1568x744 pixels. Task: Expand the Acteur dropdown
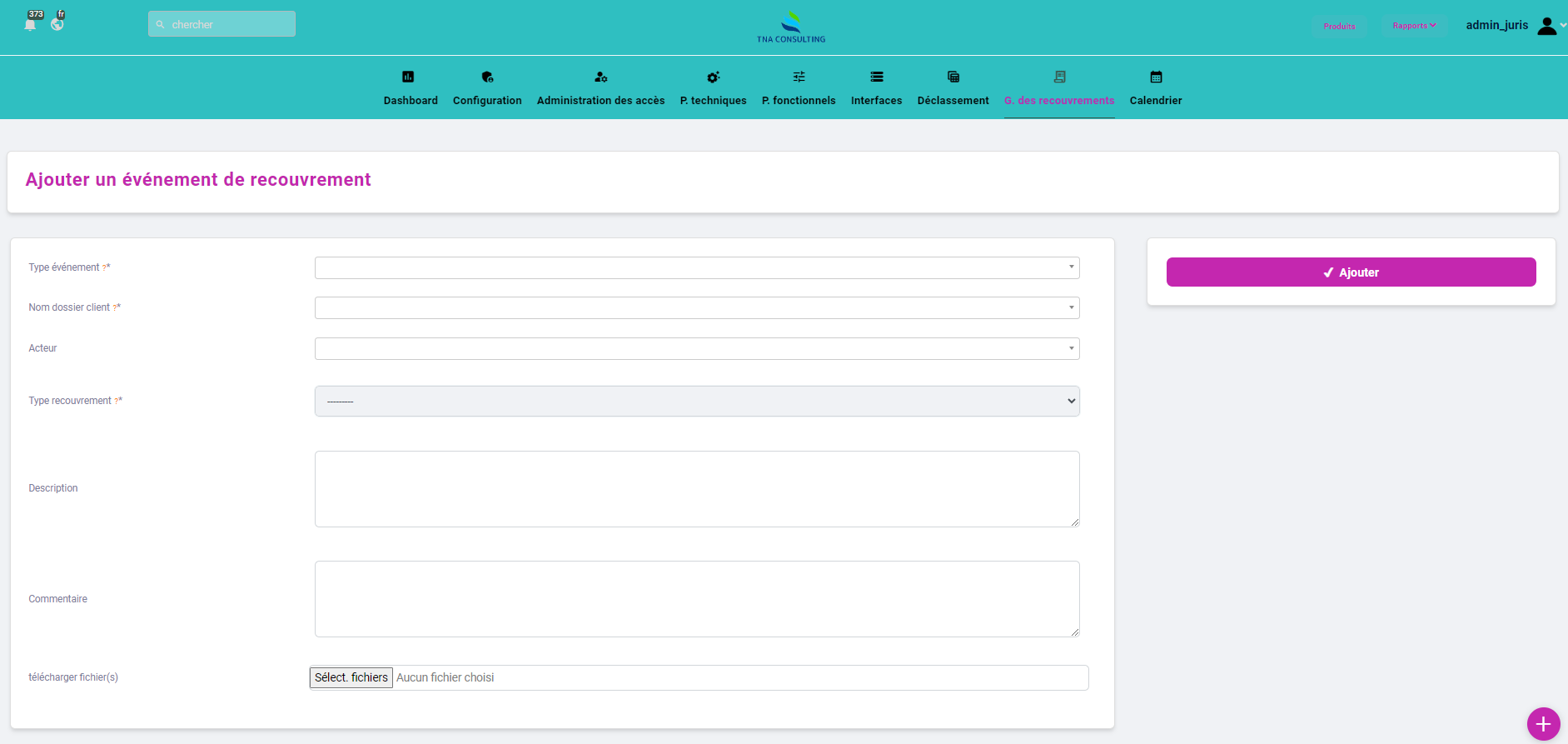697,348
